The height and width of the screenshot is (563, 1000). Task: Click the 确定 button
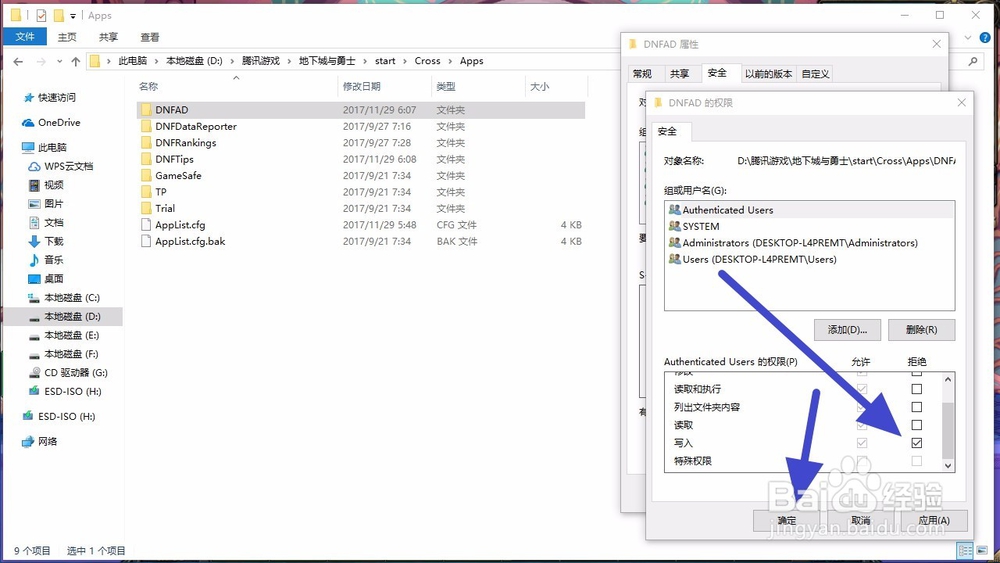click(x=786, y=520)
